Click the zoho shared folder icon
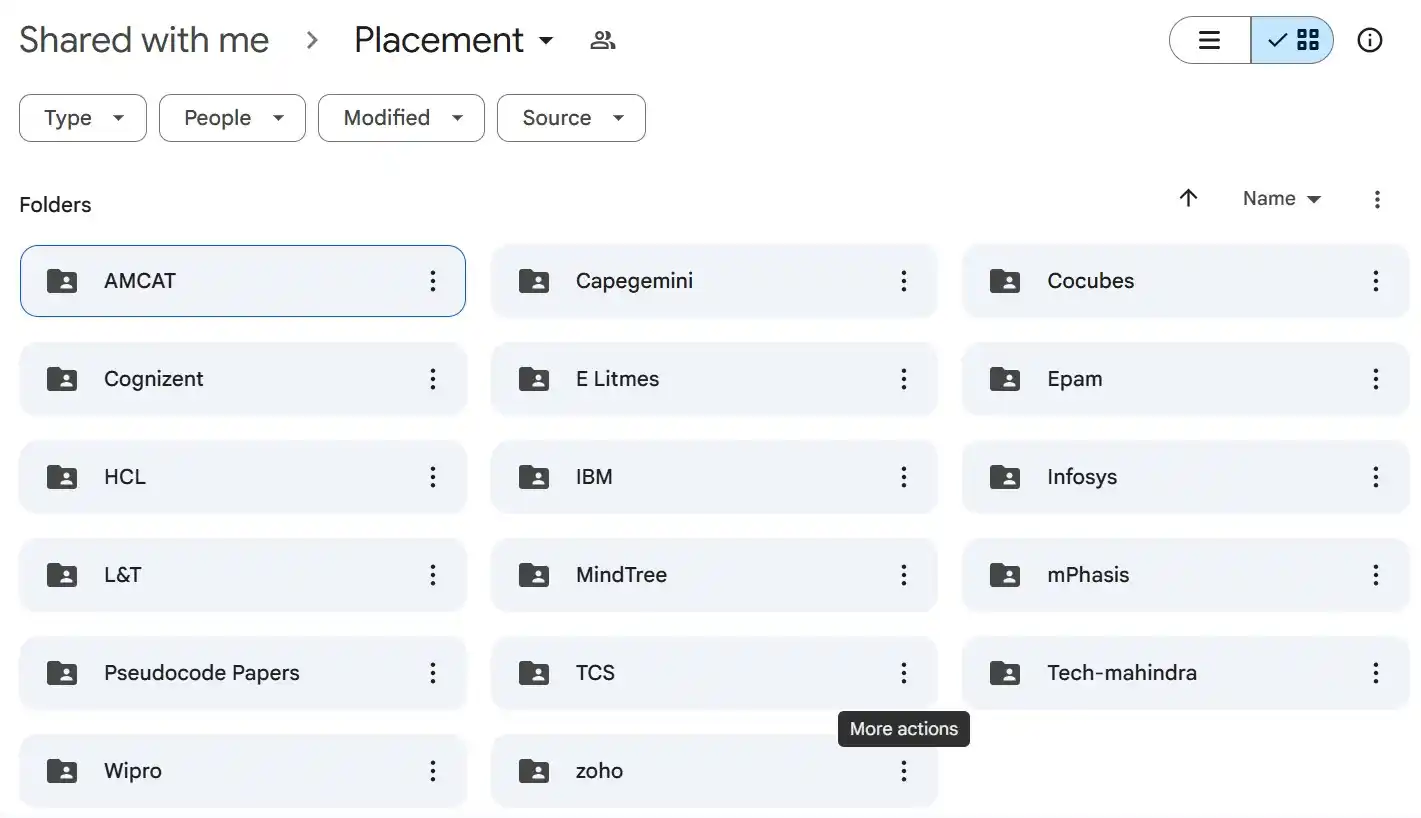Viewport: 1421px width, 818px height. (534, 771)
